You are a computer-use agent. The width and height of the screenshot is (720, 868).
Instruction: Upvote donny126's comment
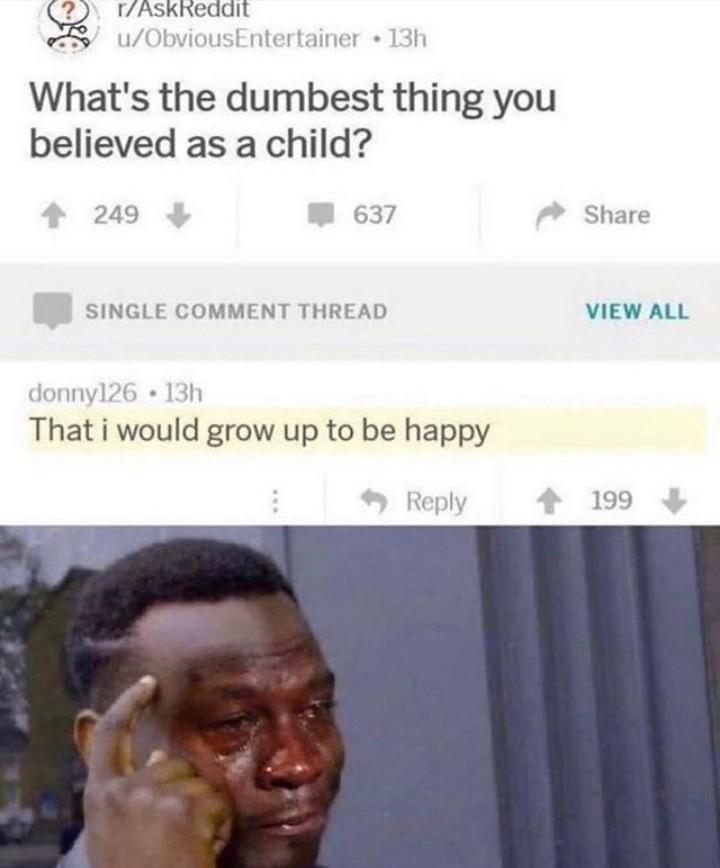[x=549, y=502]
